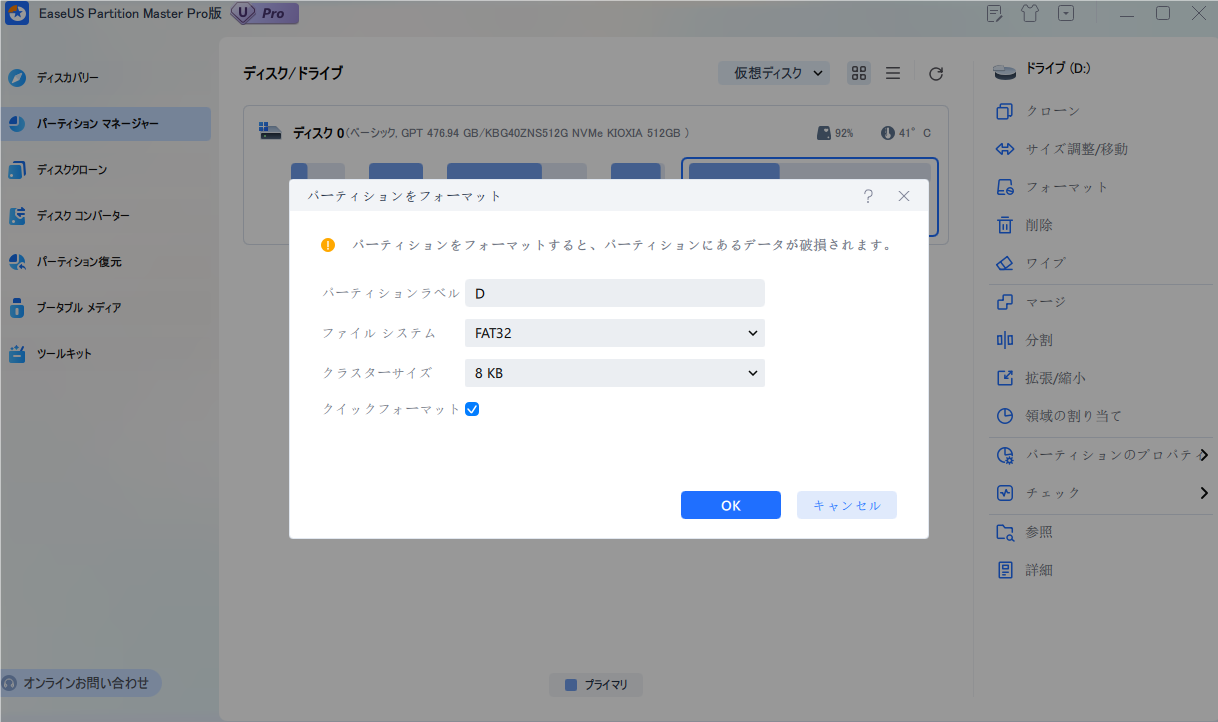Click the Merge icon in right panel

click(x=1005, y=302)
